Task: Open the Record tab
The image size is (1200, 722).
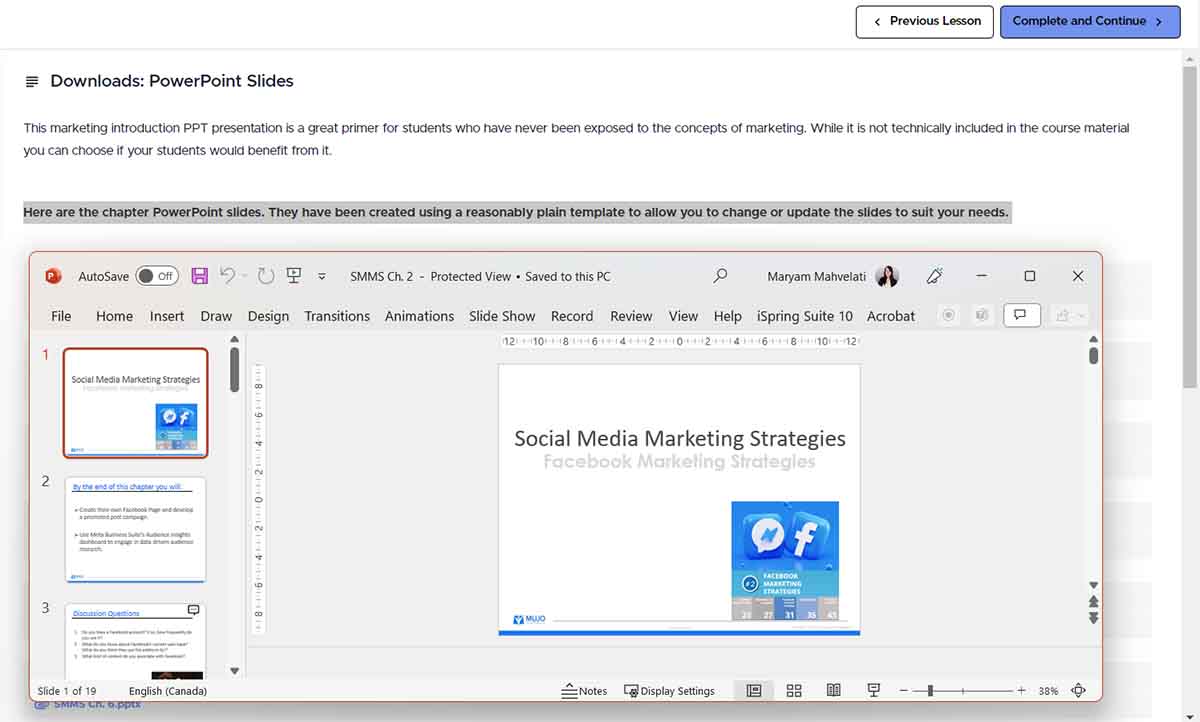Action: coord(572,316)
